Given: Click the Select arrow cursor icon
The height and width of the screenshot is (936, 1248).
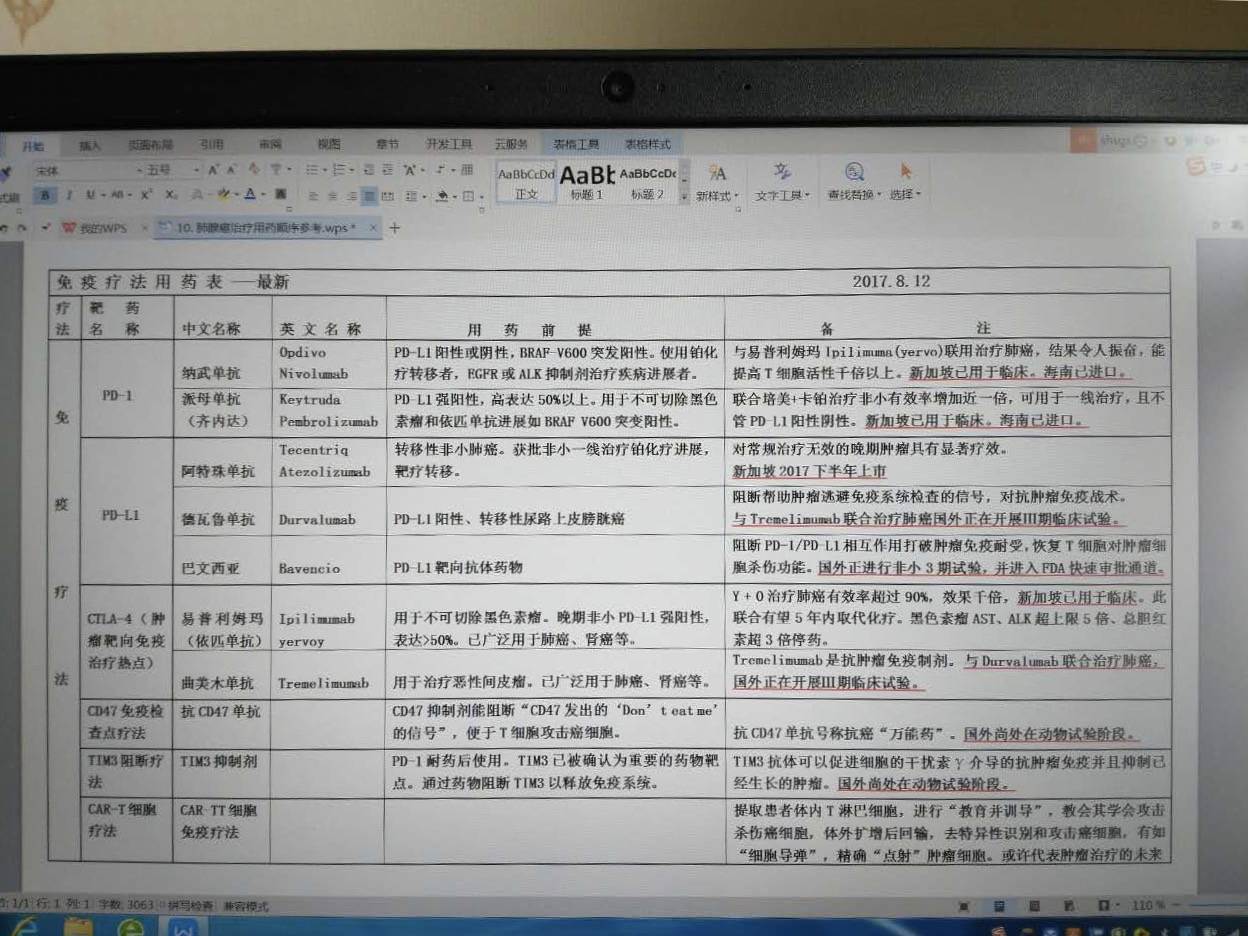Looking at the screenshot, I should tap(906, 172).
